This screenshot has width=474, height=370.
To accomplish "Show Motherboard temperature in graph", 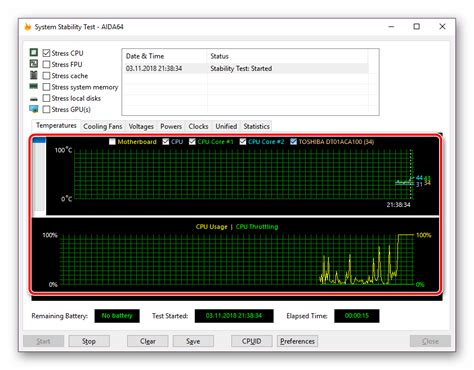I will click(112, 142).
